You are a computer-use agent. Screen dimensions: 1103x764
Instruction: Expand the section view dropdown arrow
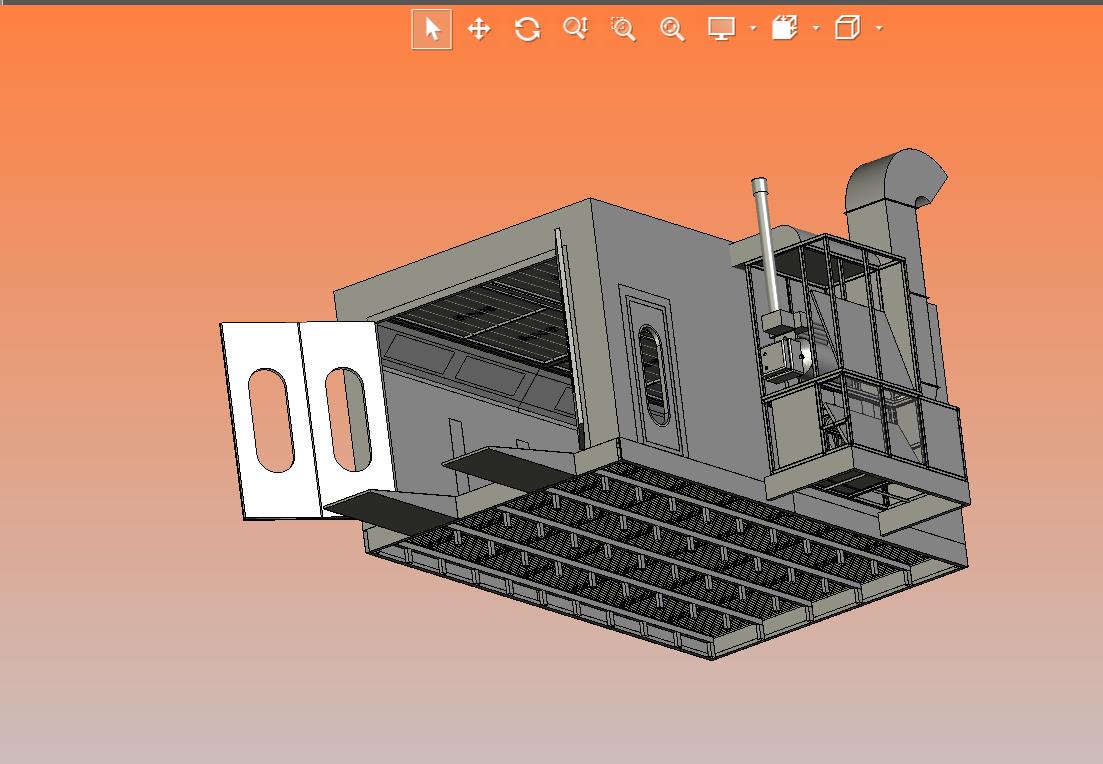(x=816, y=29)
